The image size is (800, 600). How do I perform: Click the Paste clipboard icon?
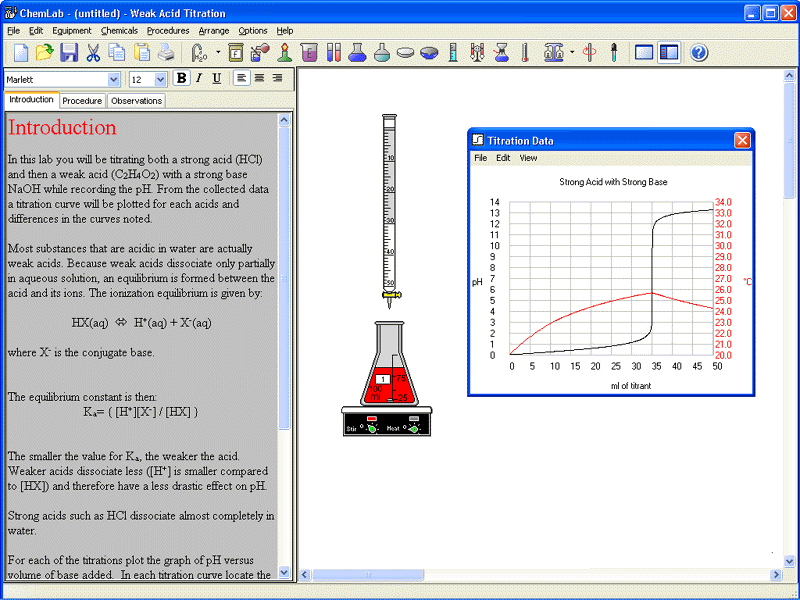point(142,53)
